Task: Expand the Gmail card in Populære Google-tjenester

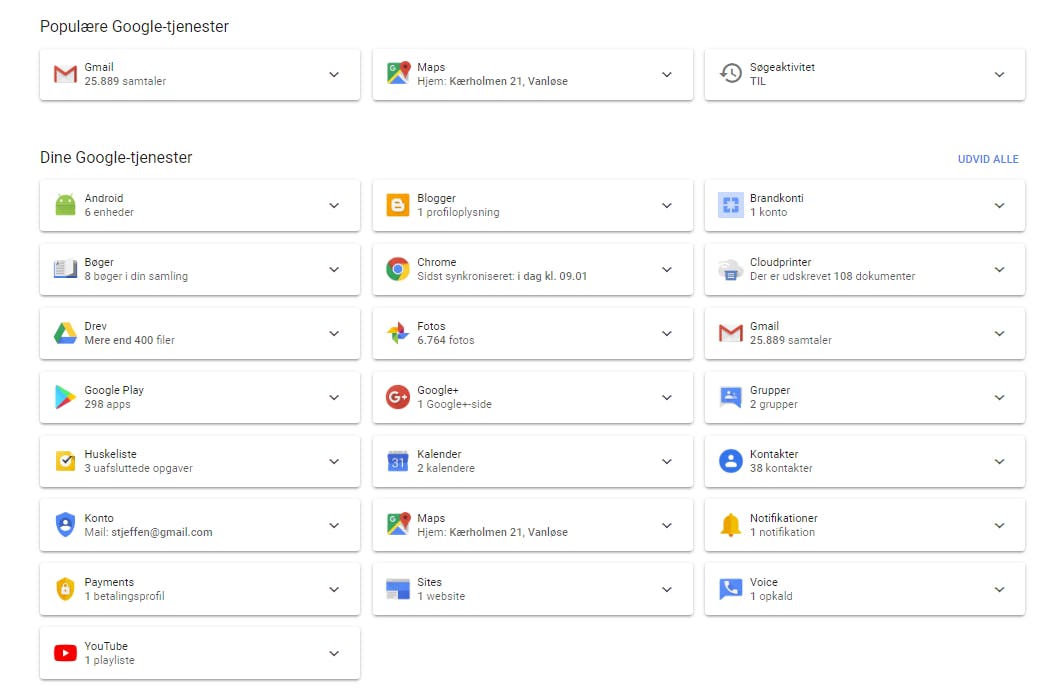Action: click(x=334, y=74)
